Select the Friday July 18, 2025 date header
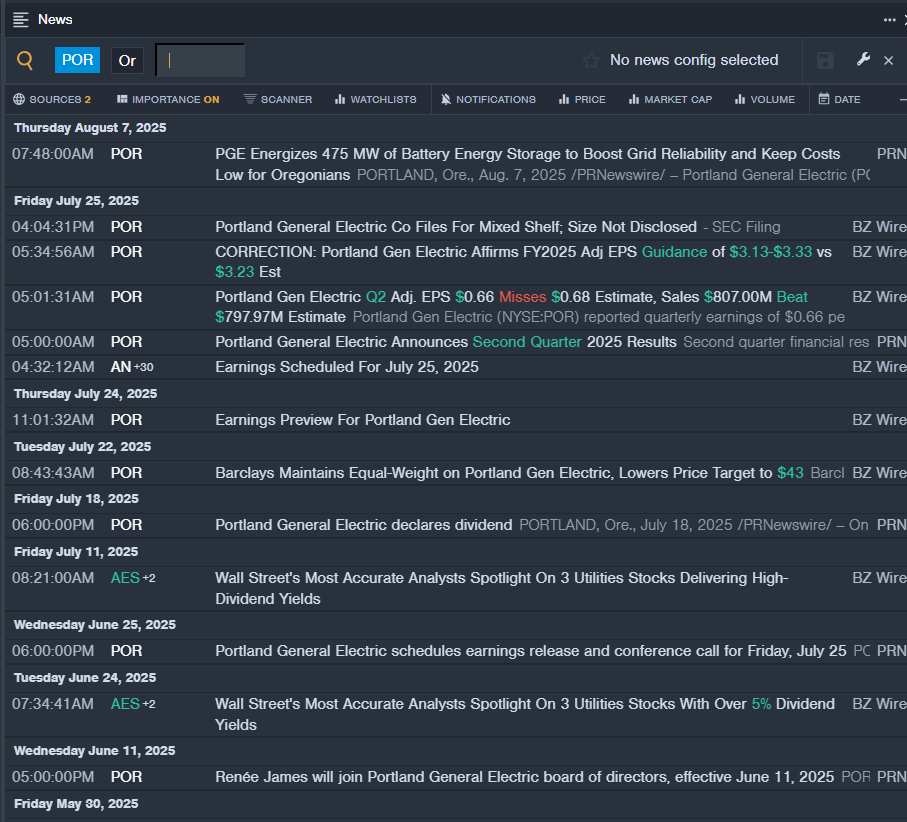This screenshot has height=822, width=907. [x=76, y=499]
